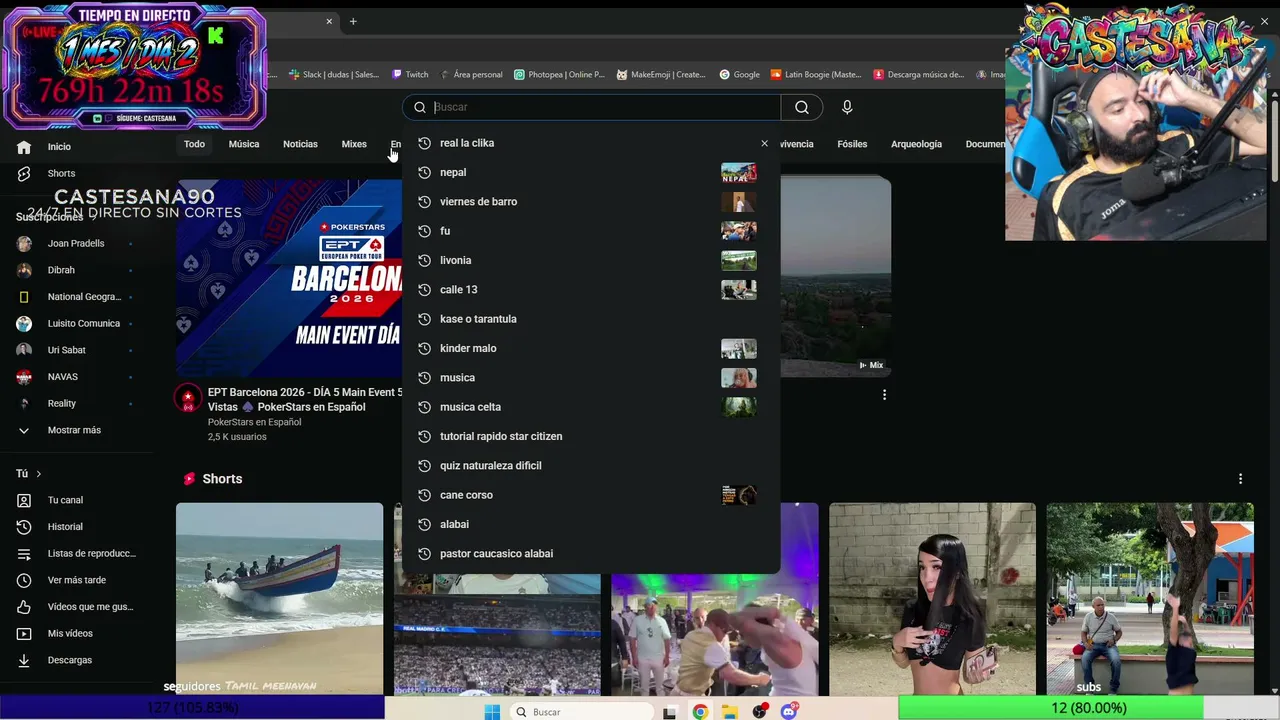
Task: Choose the 'nepal' search suggestion
Action: pyautogui.click(x=591, y=172)
